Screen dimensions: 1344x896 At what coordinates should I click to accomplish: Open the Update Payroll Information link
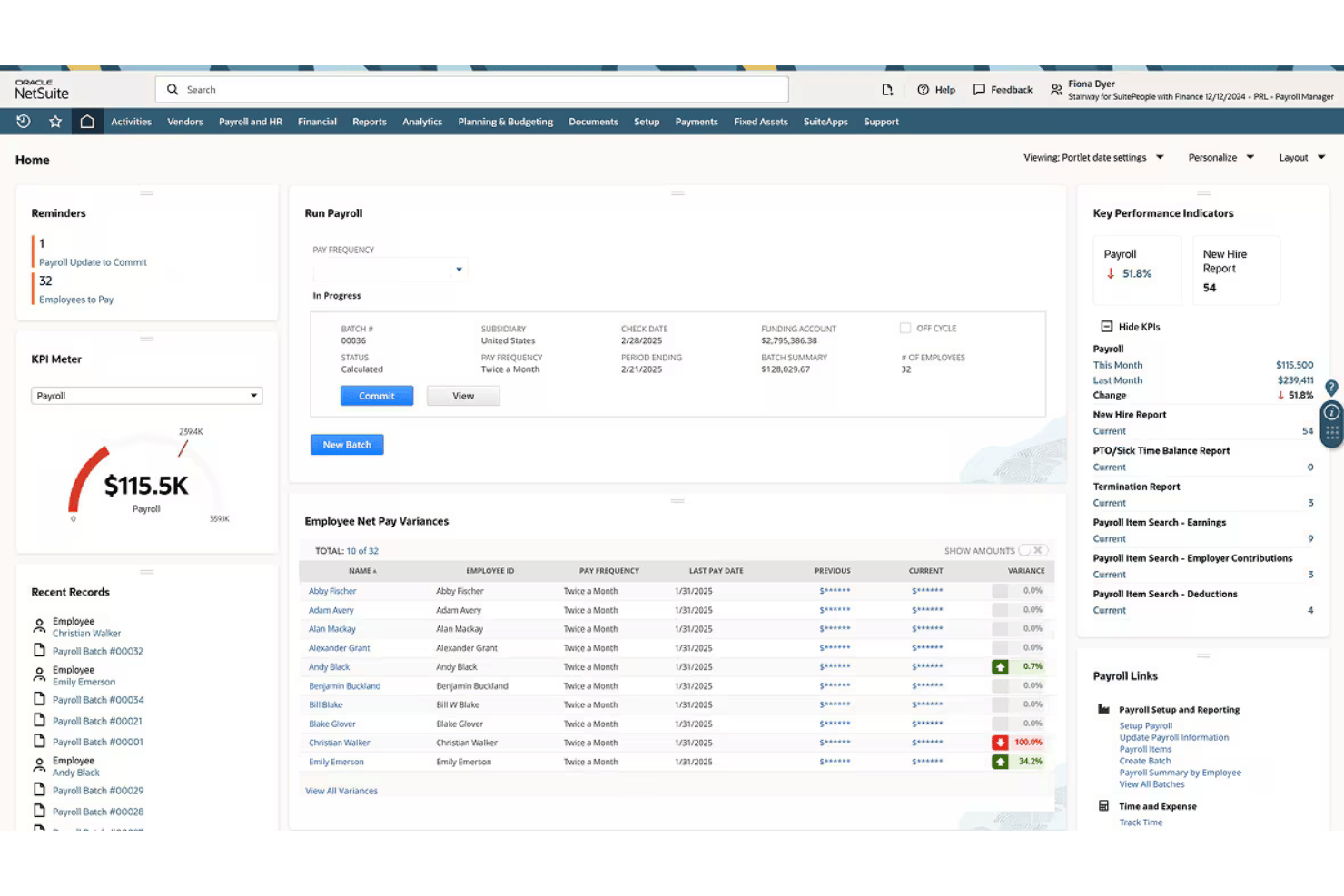click(x=1173, y=737)
